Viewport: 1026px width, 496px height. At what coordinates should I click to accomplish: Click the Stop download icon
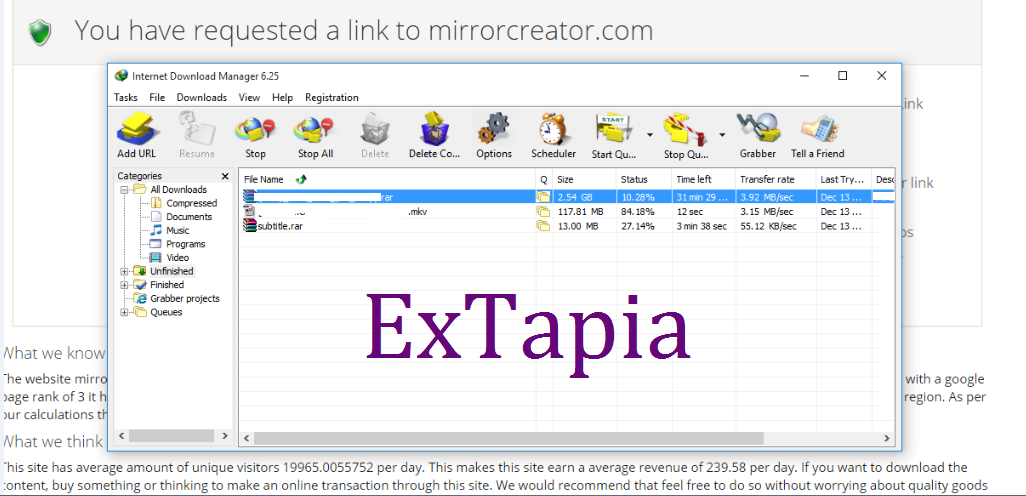[255, 129]
